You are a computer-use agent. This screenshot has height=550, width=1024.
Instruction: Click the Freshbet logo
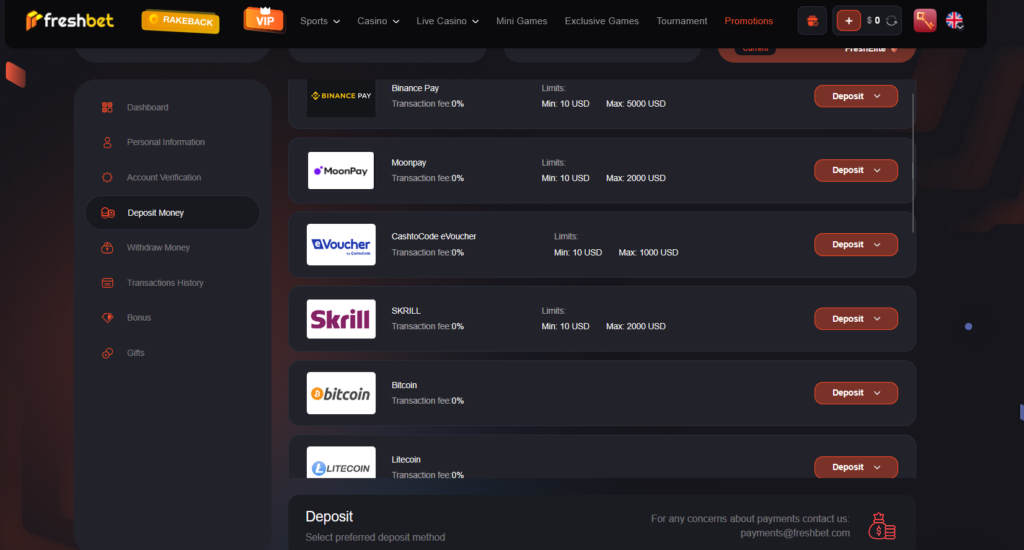pyautogui.click(x=70, y=21)
